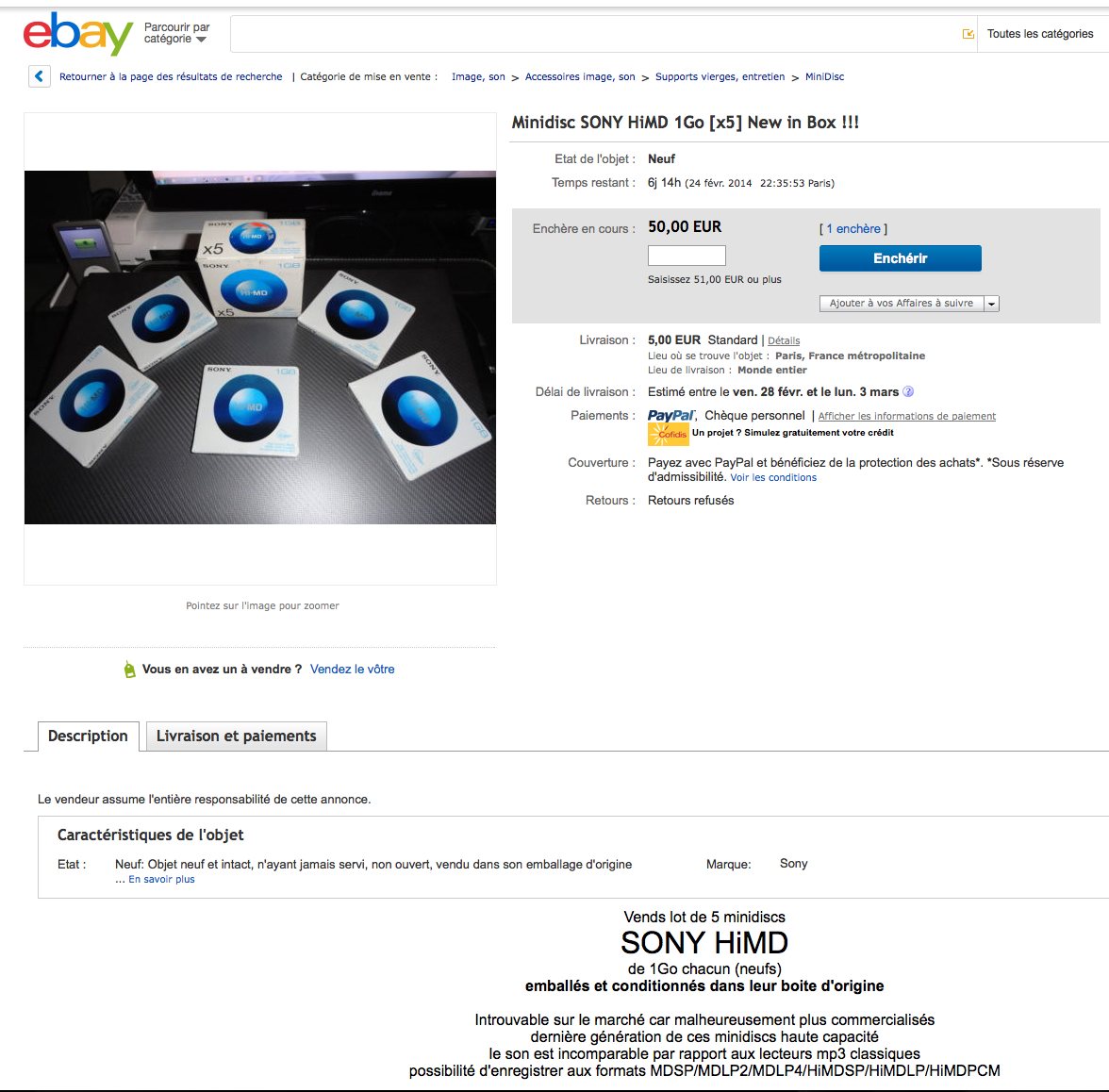Open arrow next to Ajouter à vos Affaires

click(992, 304)
